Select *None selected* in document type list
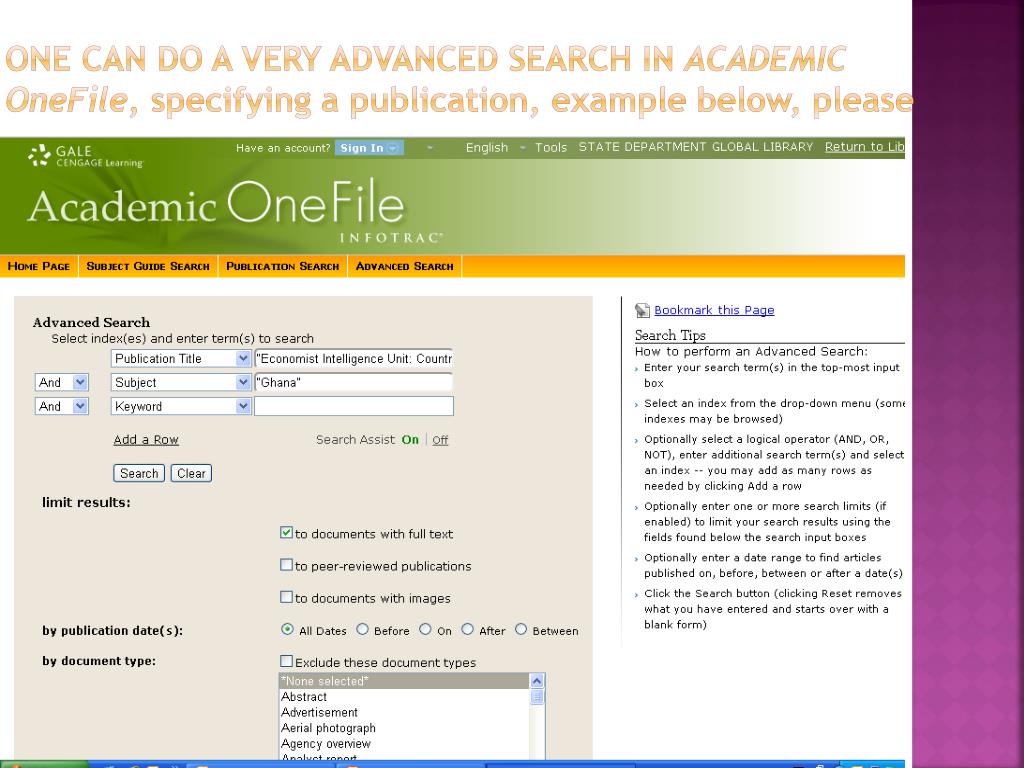The width and height of the screenshot is (1024, 768). [x=404, y=681]
